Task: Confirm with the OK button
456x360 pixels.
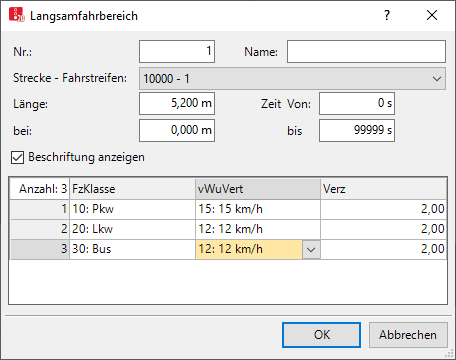Action: tap(321, 335)
